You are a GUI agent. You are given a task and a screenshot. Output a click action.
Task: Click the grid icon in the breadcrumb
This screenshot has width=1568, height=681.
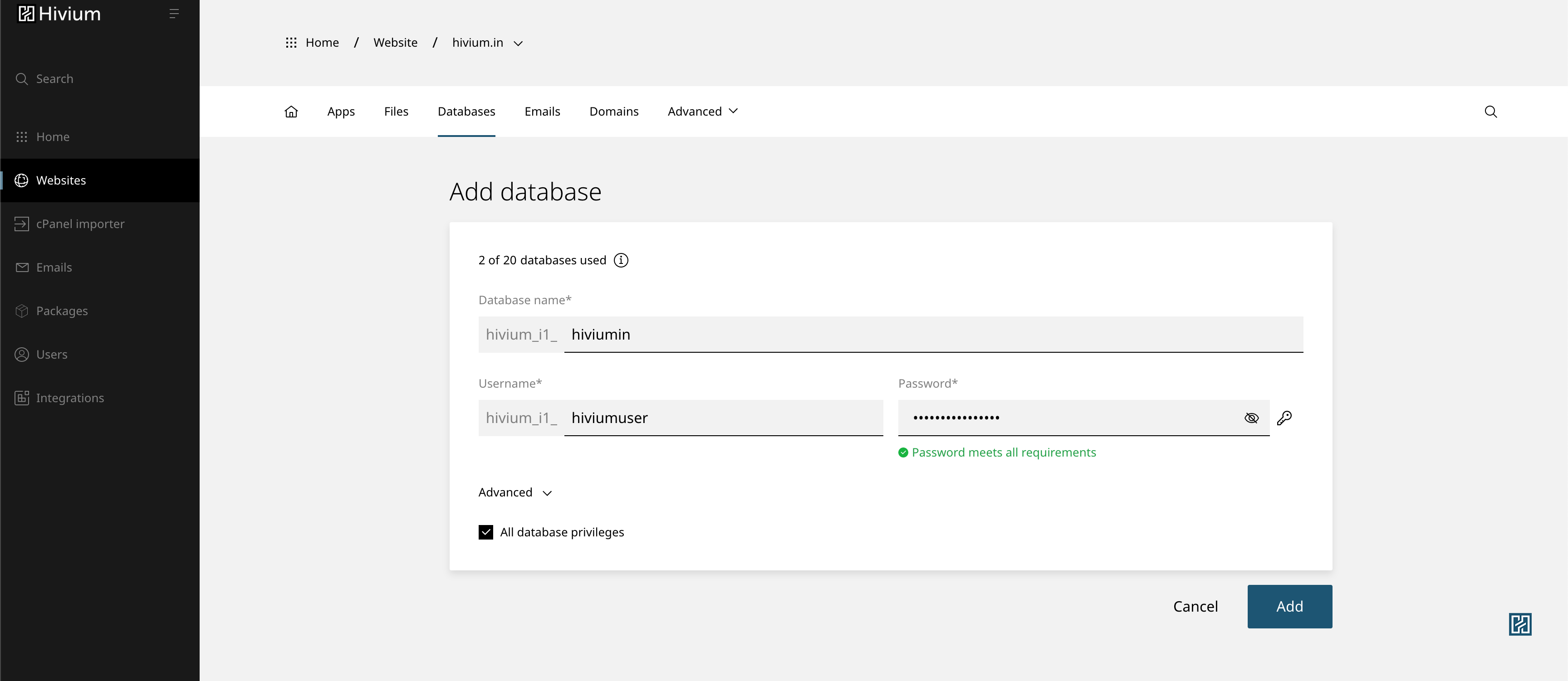tap(291, 43)
